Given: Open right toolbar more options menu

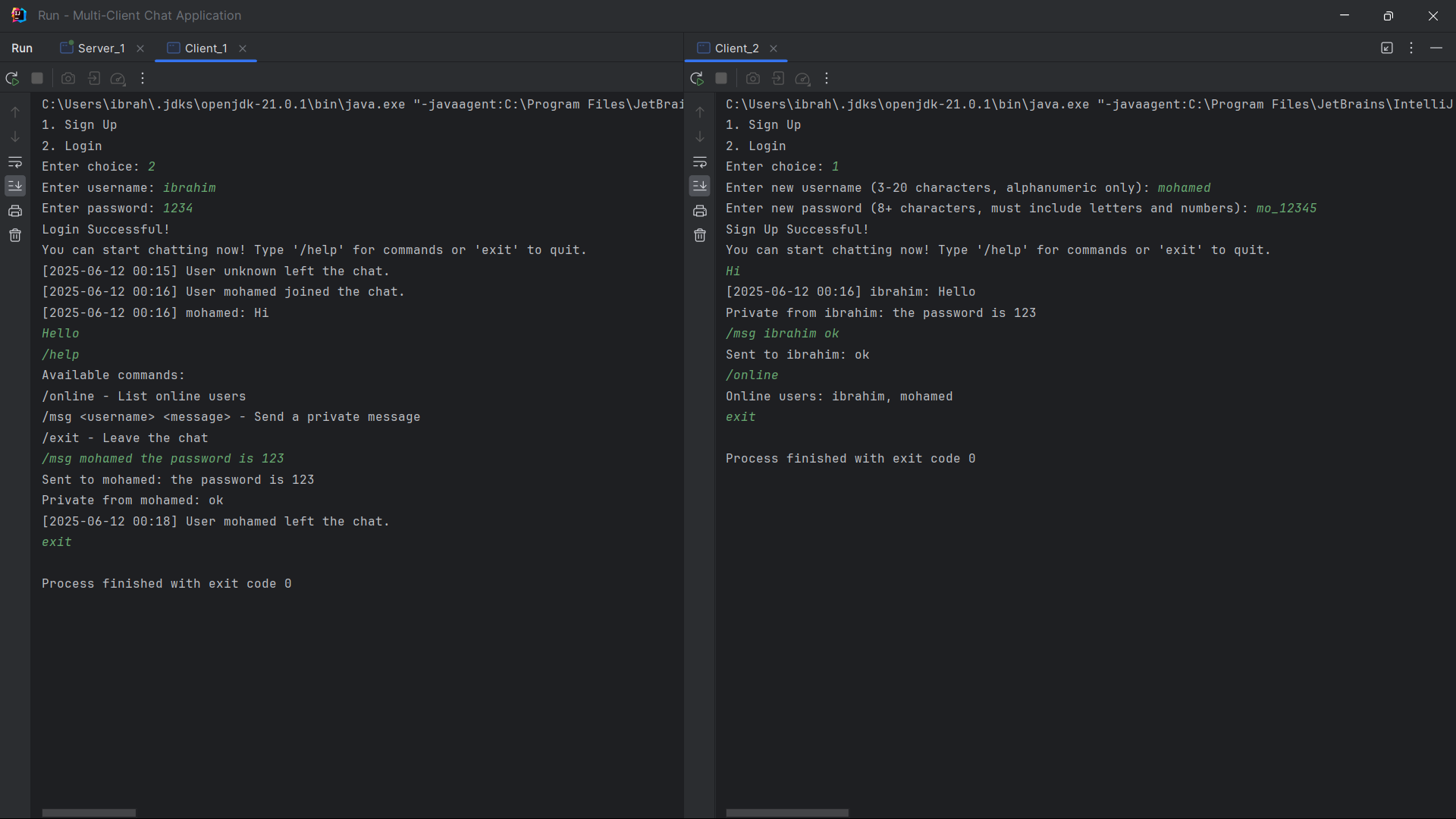Looking at the screenshot, I should (x=827, y=78).
